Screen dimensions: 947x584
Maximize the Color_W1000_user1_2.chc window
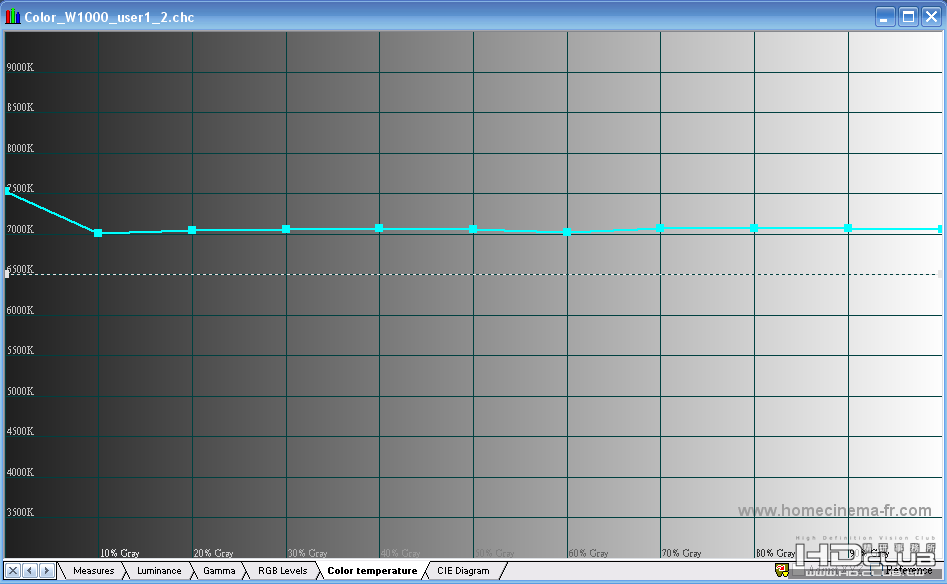[x=908, y=17]
